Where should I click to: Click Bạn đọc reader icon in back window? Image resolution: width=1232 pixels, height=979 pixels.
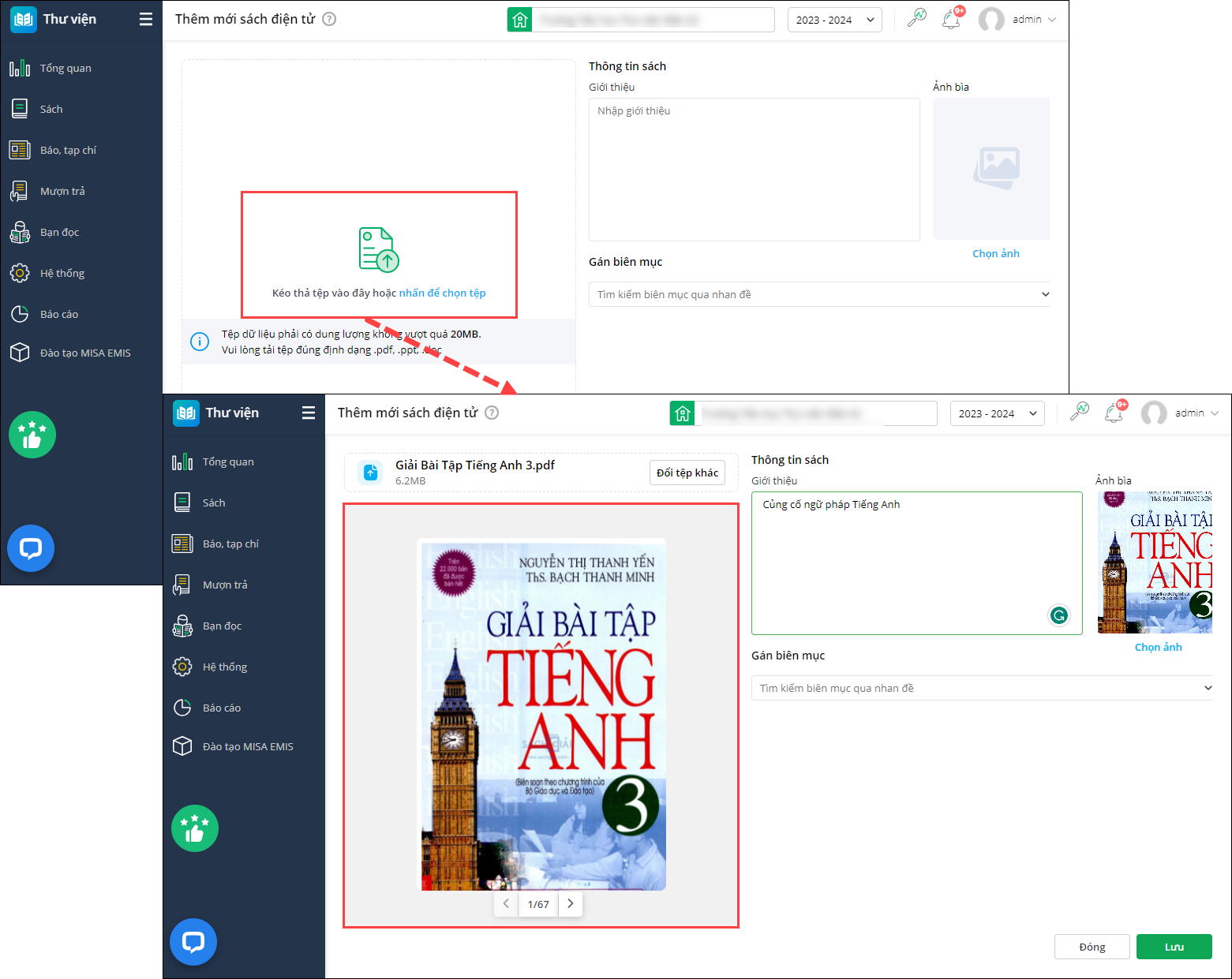coord(20,232)
